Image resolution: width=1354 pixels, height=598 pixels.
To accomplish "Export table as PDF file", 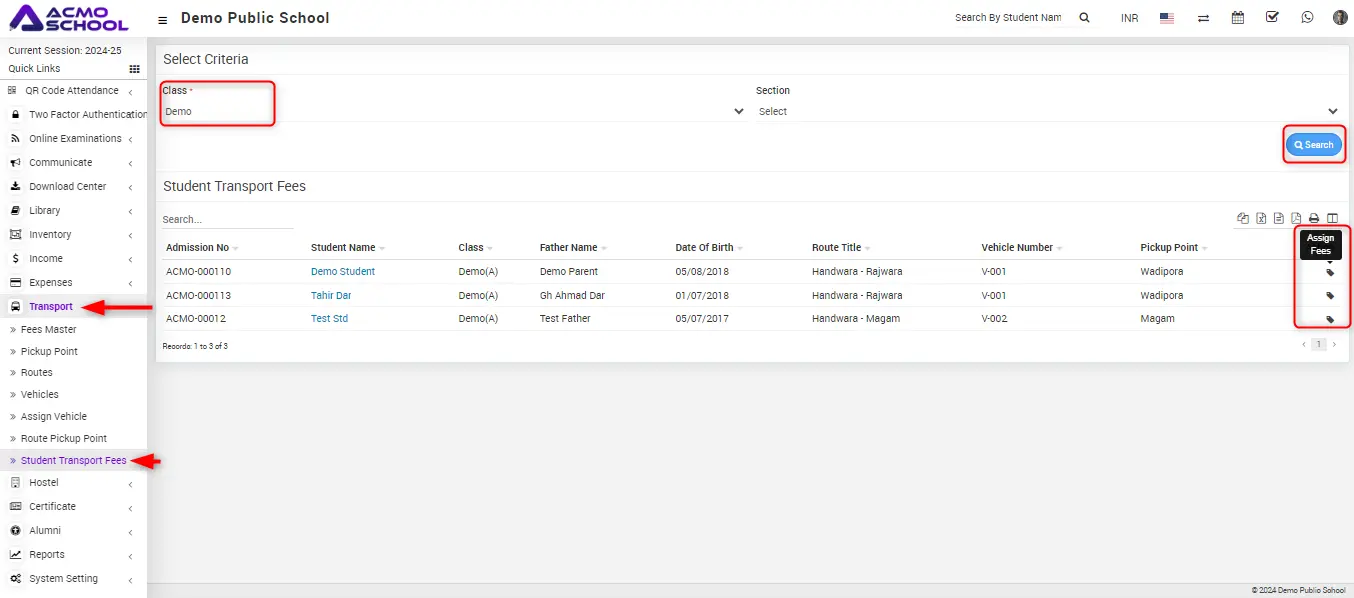I will pyautogui.click(x=1296, y=218).
